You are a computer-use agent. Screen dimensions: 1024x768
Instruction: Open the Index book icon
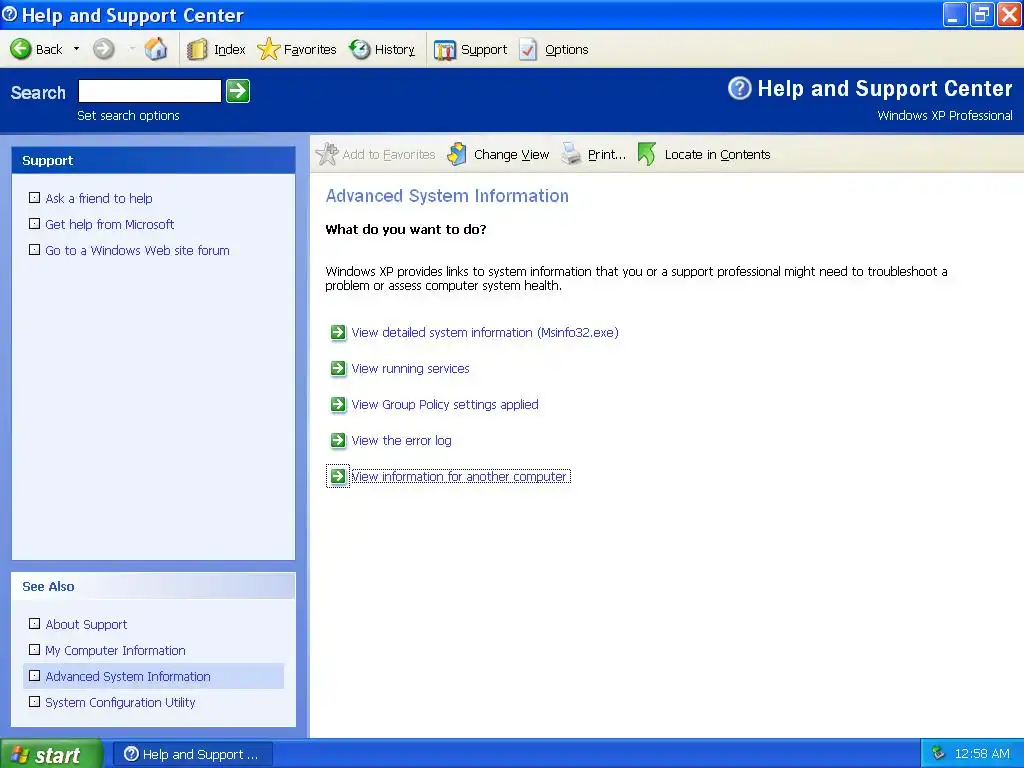pos(197,50)
